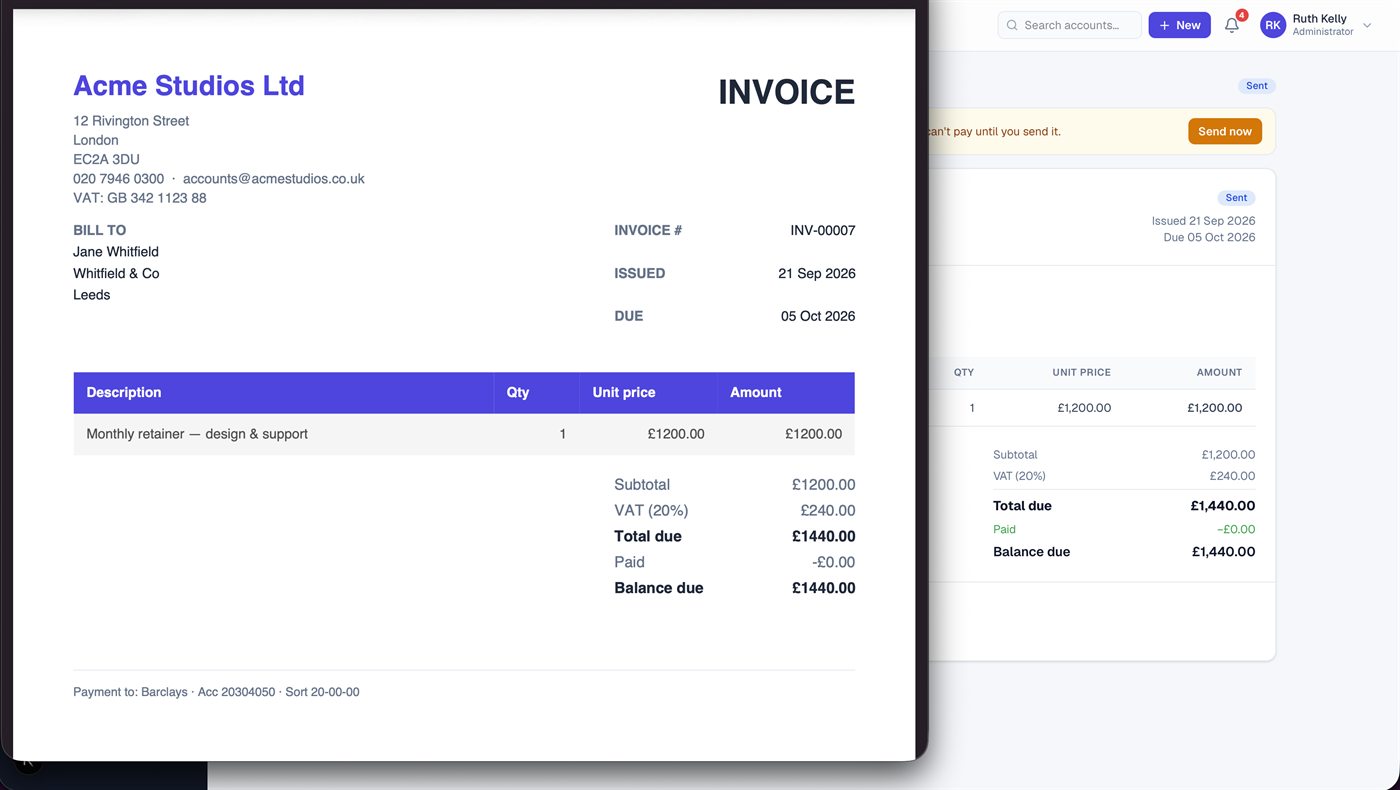Click the preview Paid label

click(x=629, y=562)
